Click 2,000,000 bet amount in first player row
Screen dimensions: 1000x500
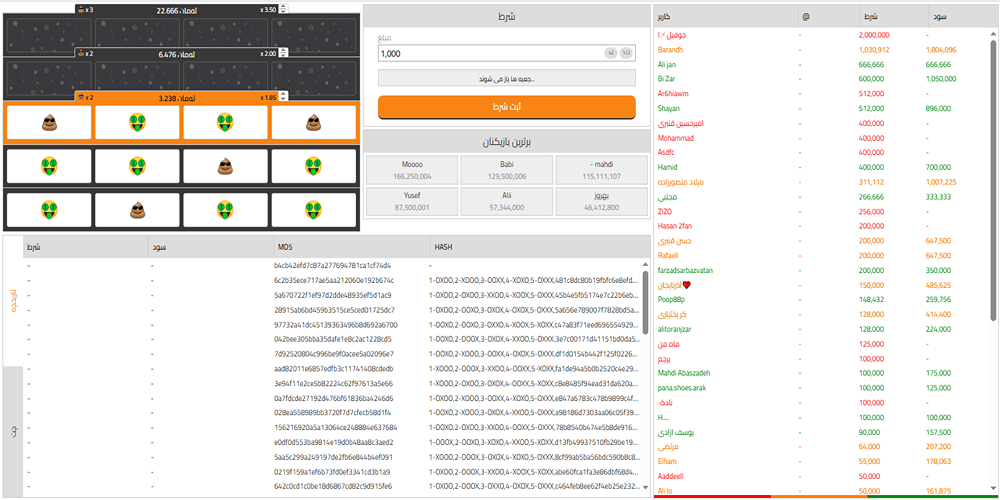pyautogui.click(x=874, y=34)
